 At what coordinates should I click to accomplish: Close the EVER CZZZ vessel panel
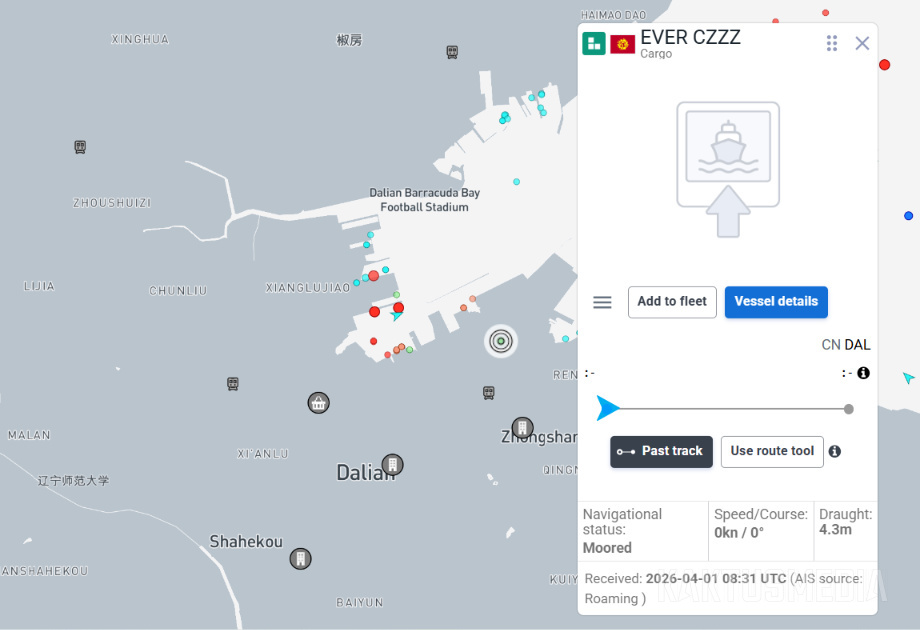point(862,43)
